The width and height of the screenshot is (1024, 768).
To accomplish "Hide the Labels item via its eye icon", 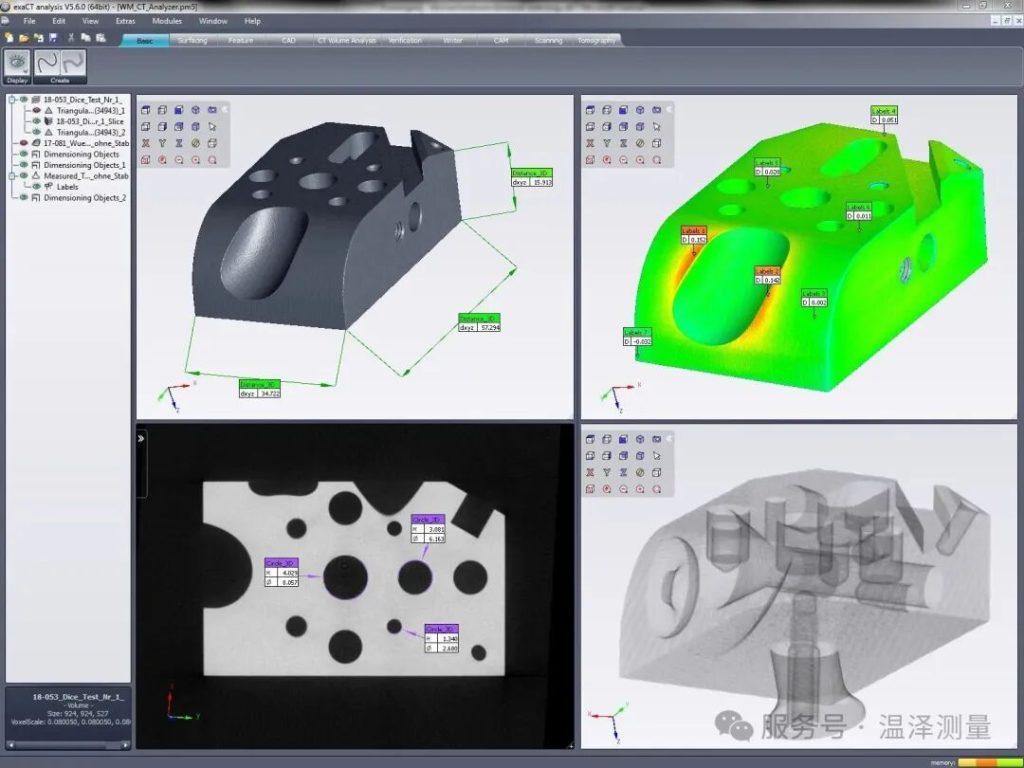I will click(x=36, y=186).
